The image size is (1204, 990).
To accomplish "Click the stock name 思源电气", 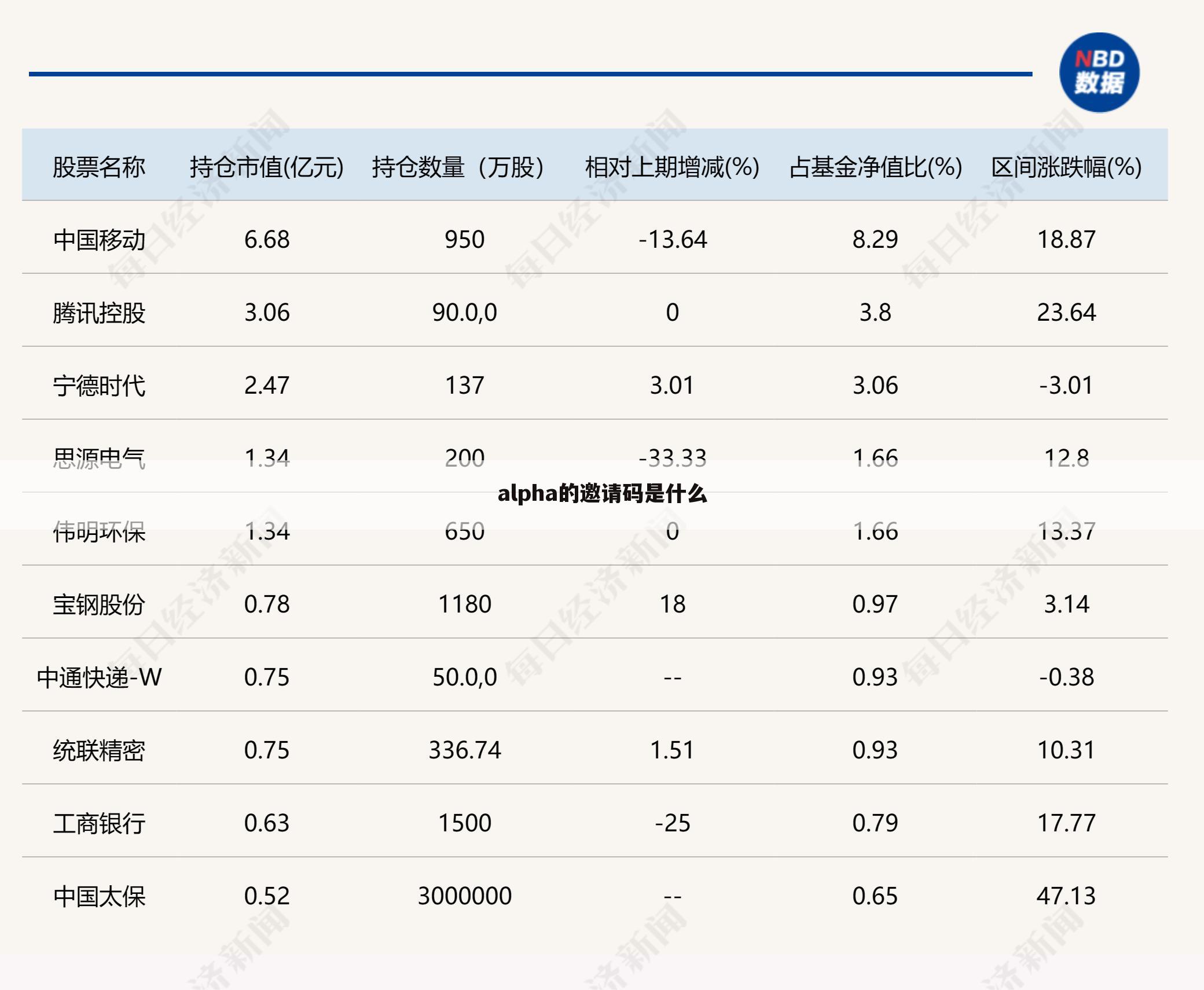I will coord(99,459).
